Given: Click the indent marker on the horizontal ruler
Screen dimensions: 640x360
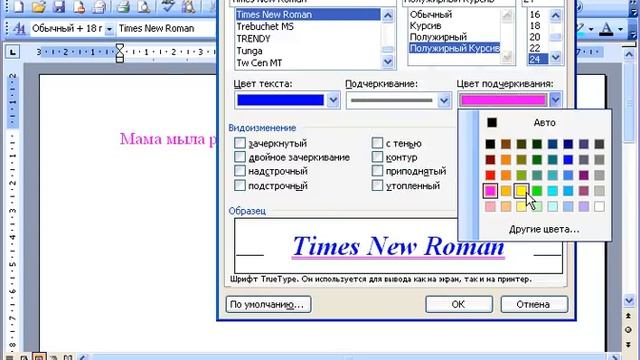Looking at the screenshot, I should tap(120, 53).
